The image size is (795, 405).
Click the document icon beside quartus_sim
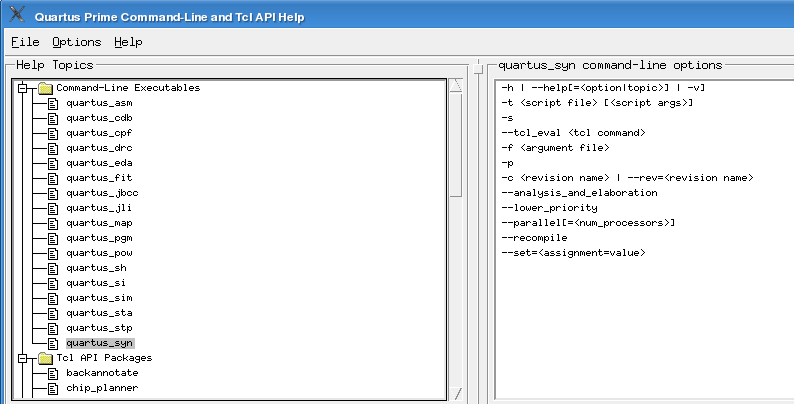(53, 299)
